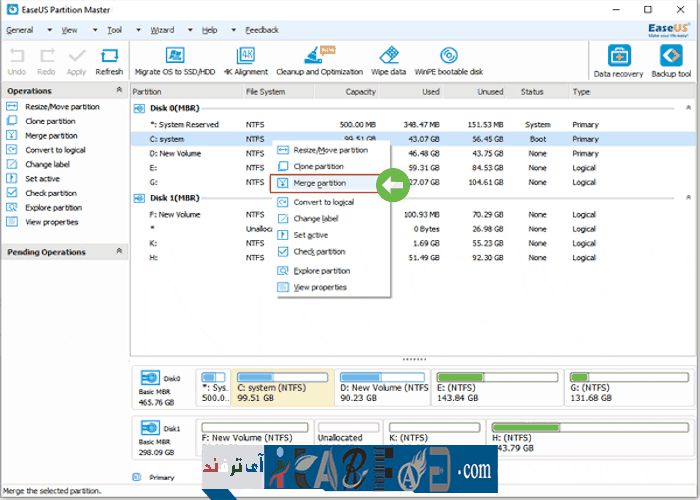
Task: Open the Wizard menu
Action: 162,30
